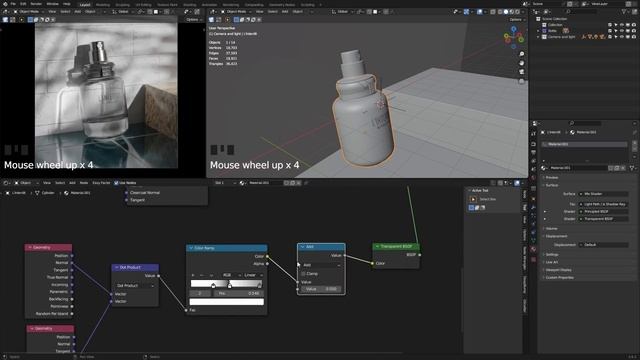Viewport: 640px width, 360px height.
Task: Hide Camera and light collection with eye icon
Action: (x=622, y=37)
